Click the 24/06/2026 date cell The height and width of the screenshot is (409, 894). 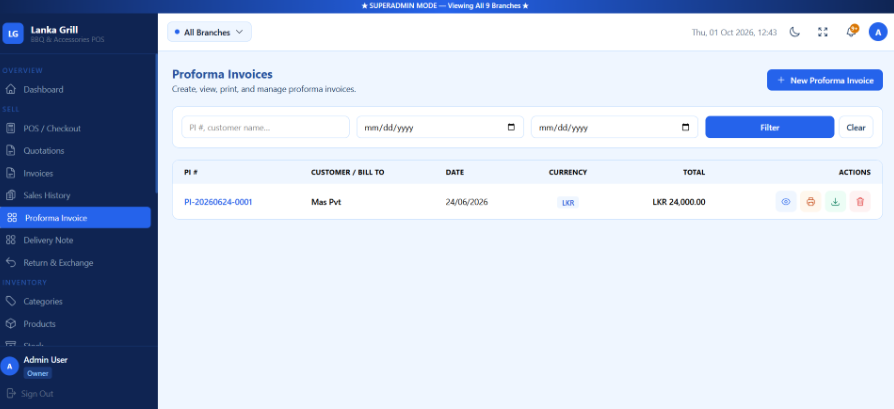(x=466, y=202)
